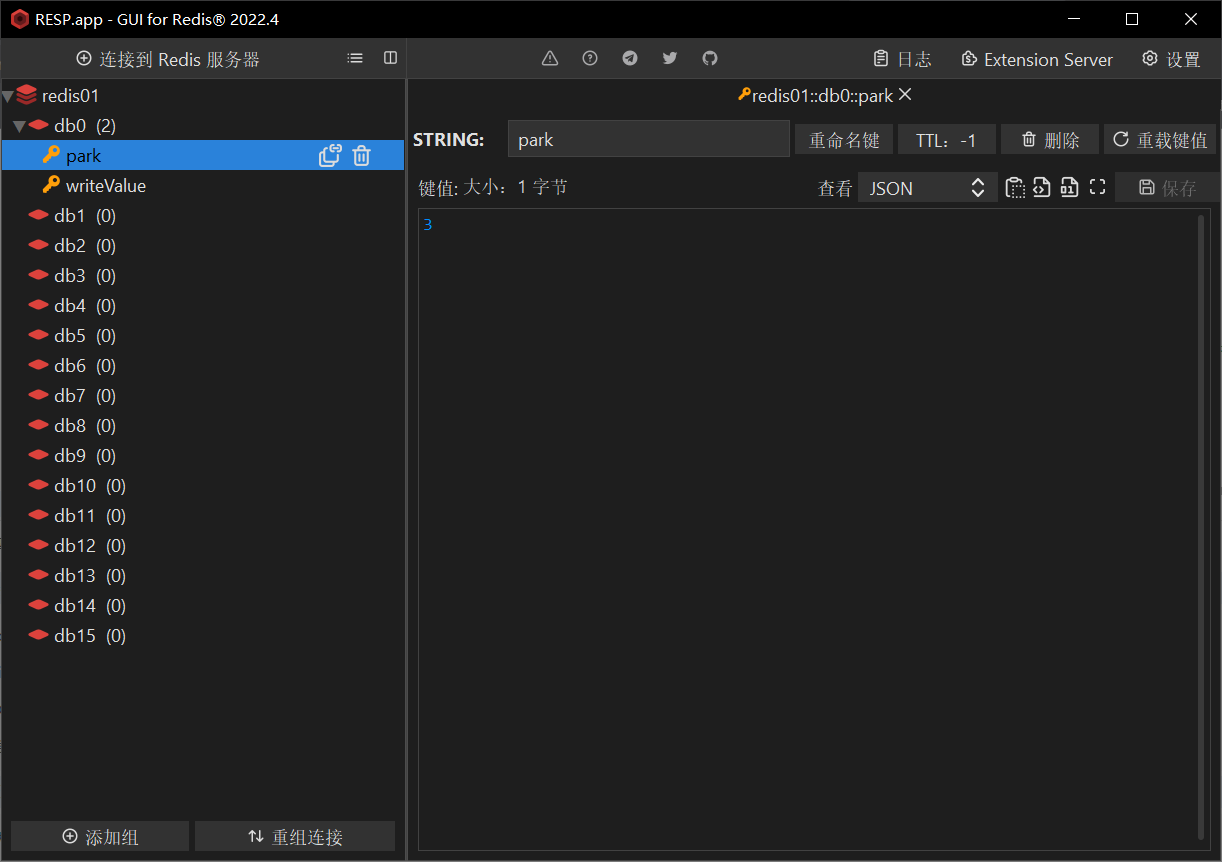The image size is (1222, 862).
Task: Open the GitHub repository icon
Action: click(710, 59)
